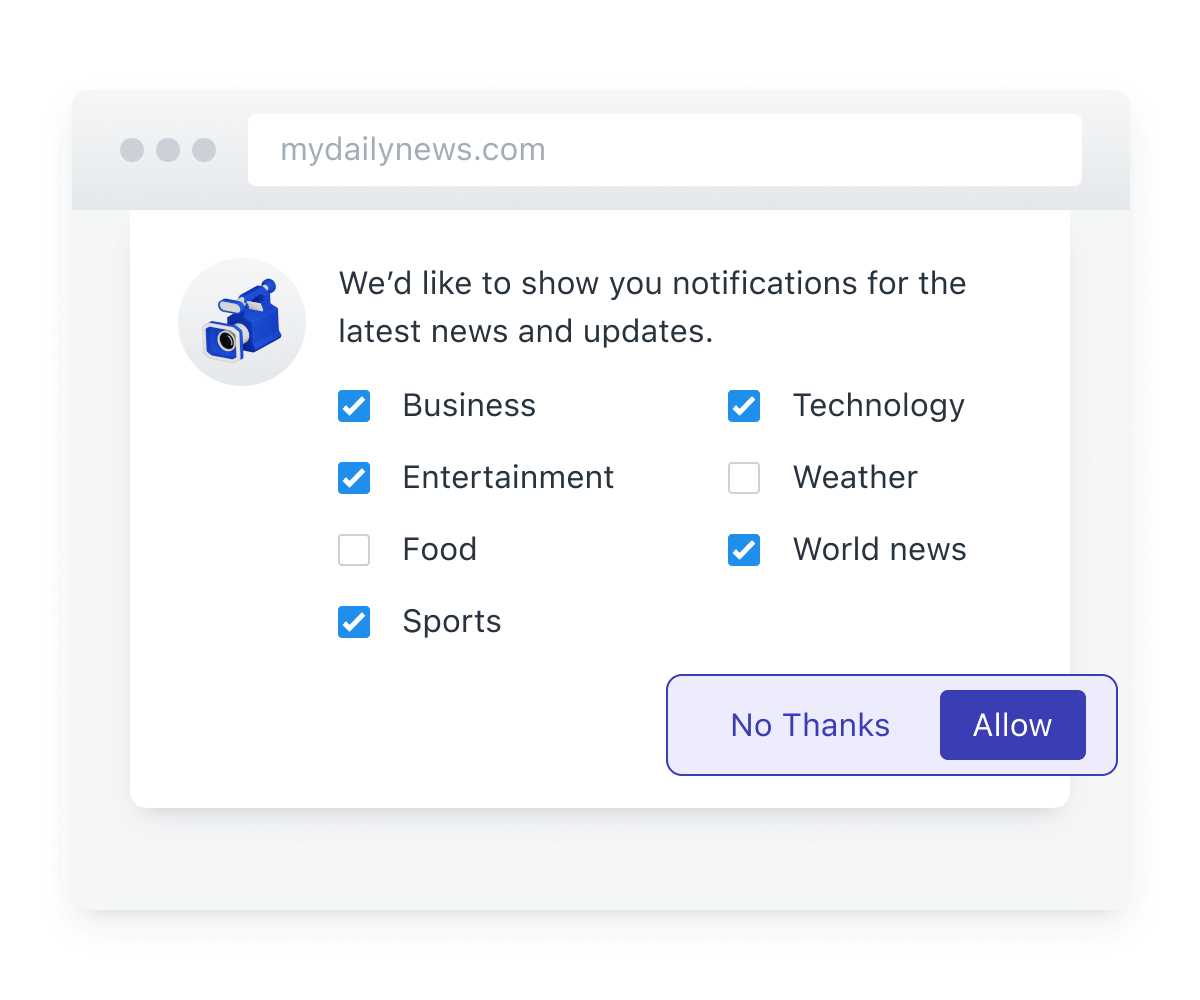Screen dimensions: 1200x1000
Task: Dismiss with No Thanks
Action: (x=810, y=725)
